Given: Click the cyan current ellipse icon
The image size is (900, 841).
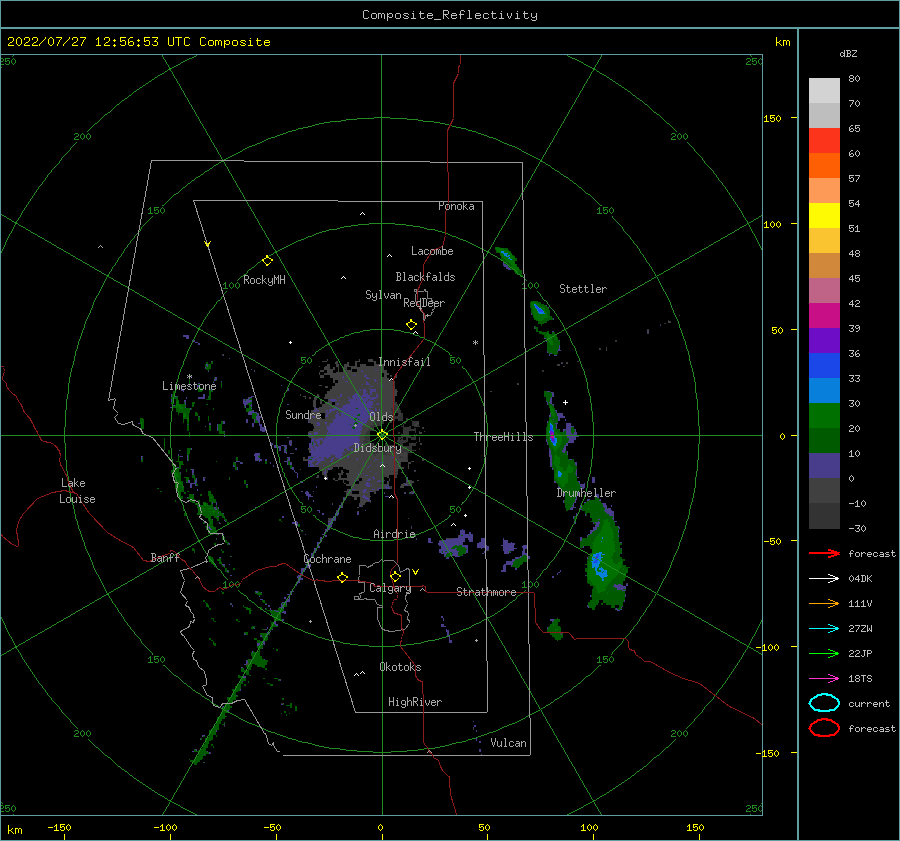Looking at the screenshot, I should click(824, 703).
